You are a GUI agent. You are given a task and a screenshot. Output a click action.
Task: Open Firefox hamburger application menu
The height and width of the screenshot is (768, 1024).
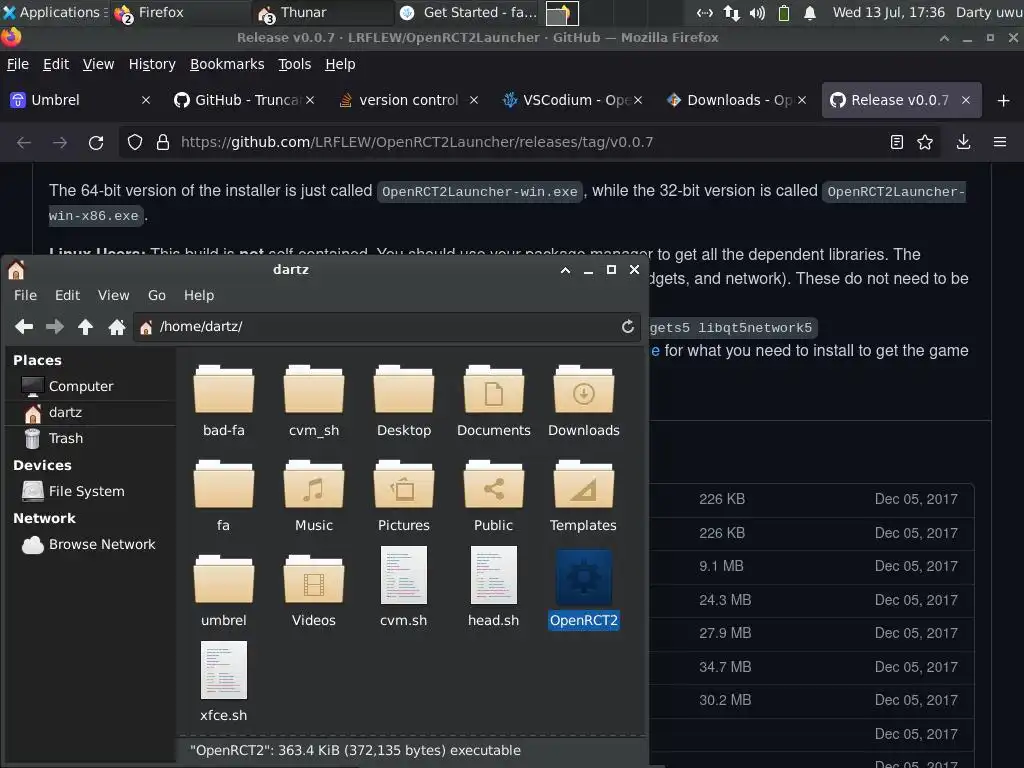point(1000,142)
